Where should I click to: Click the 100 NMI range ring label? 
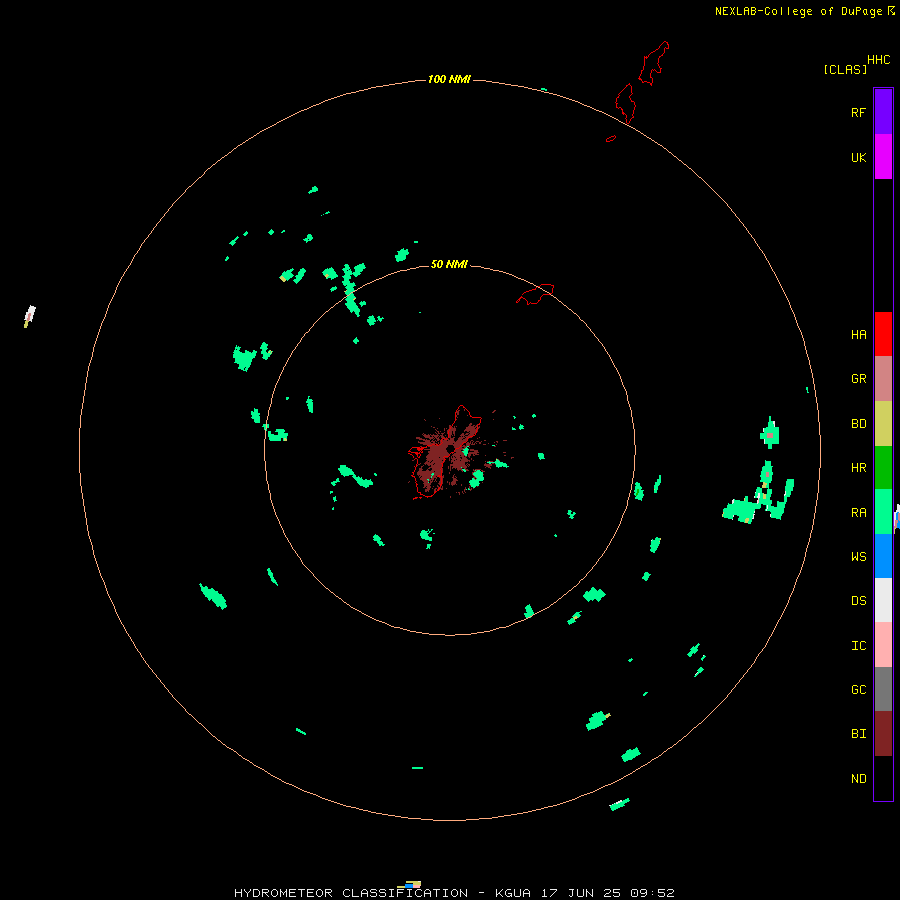point(449,79)
